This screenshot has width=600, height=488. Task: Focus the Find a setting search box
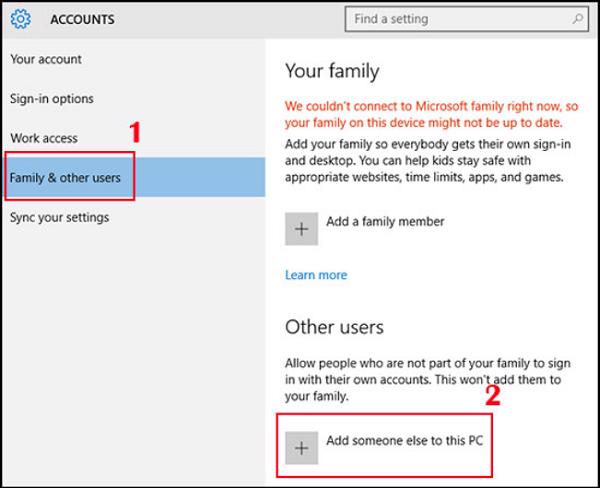coord(466,19)
